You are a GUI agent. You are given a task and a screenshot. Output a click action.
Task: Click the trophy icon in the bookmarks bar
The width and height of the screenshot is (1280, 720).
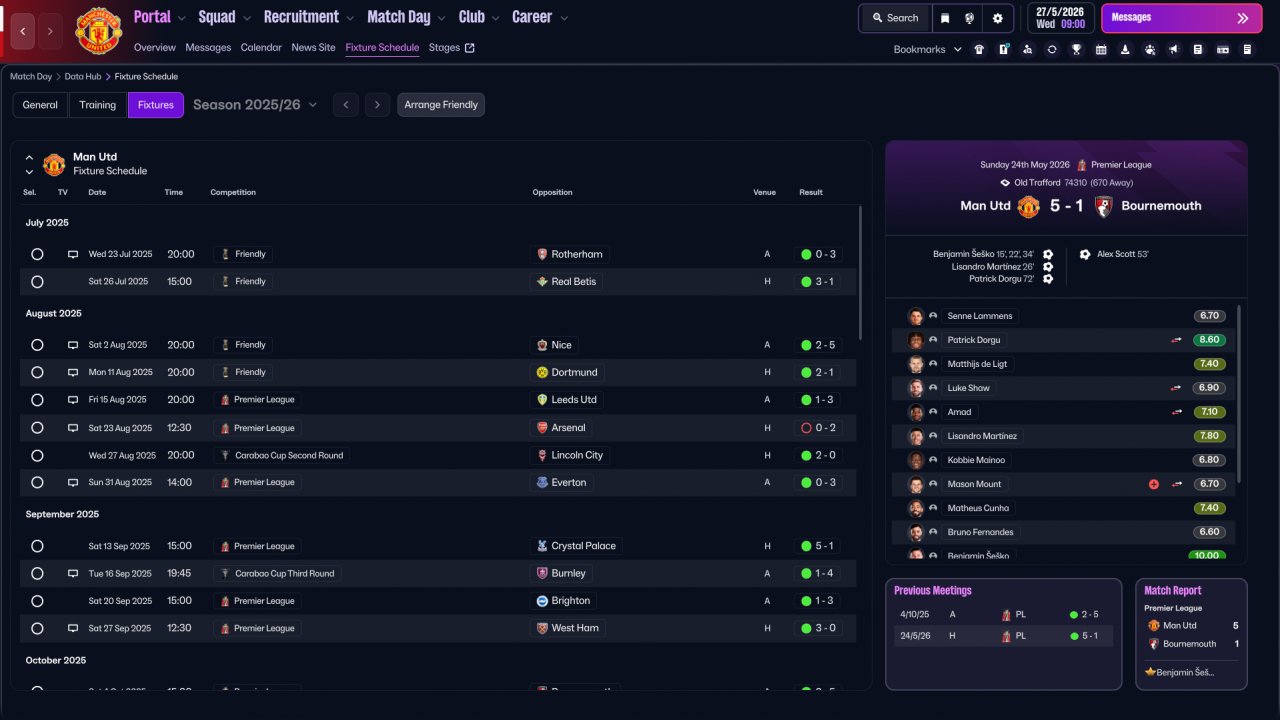(x=1076, y=49)
